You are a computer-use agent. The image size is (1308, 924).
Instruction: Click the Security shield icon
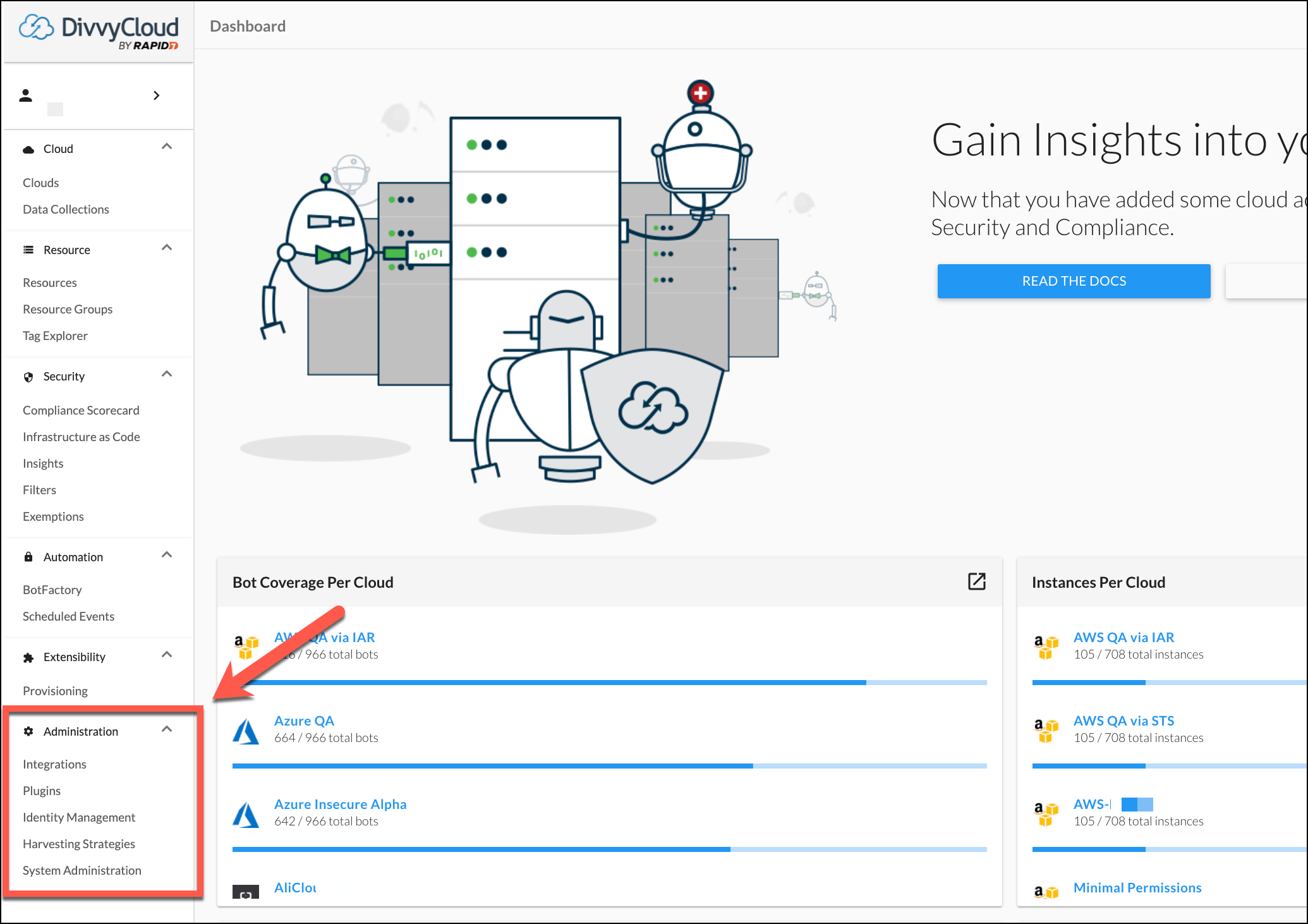(28, 377)
